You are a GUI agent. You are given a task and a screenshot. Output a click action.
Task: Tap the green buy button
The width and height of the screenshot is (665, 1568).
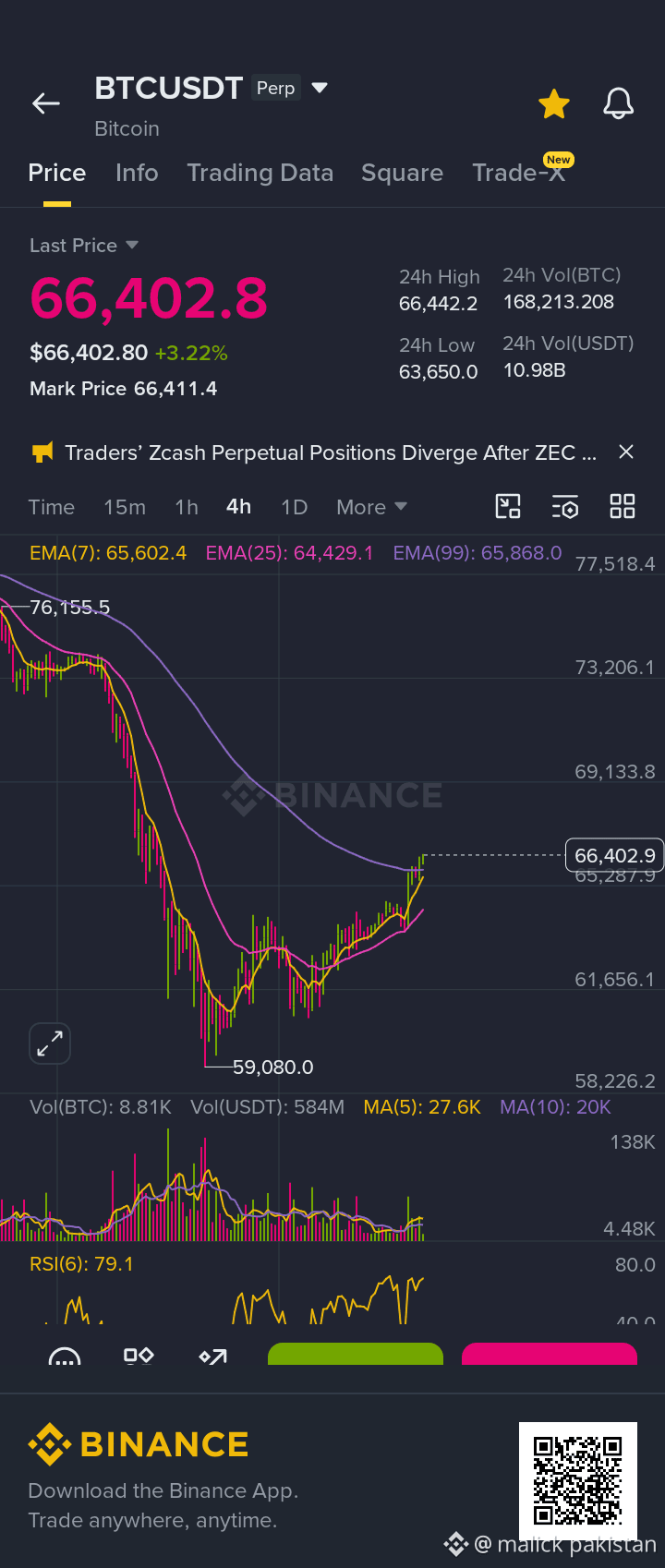356,1354
